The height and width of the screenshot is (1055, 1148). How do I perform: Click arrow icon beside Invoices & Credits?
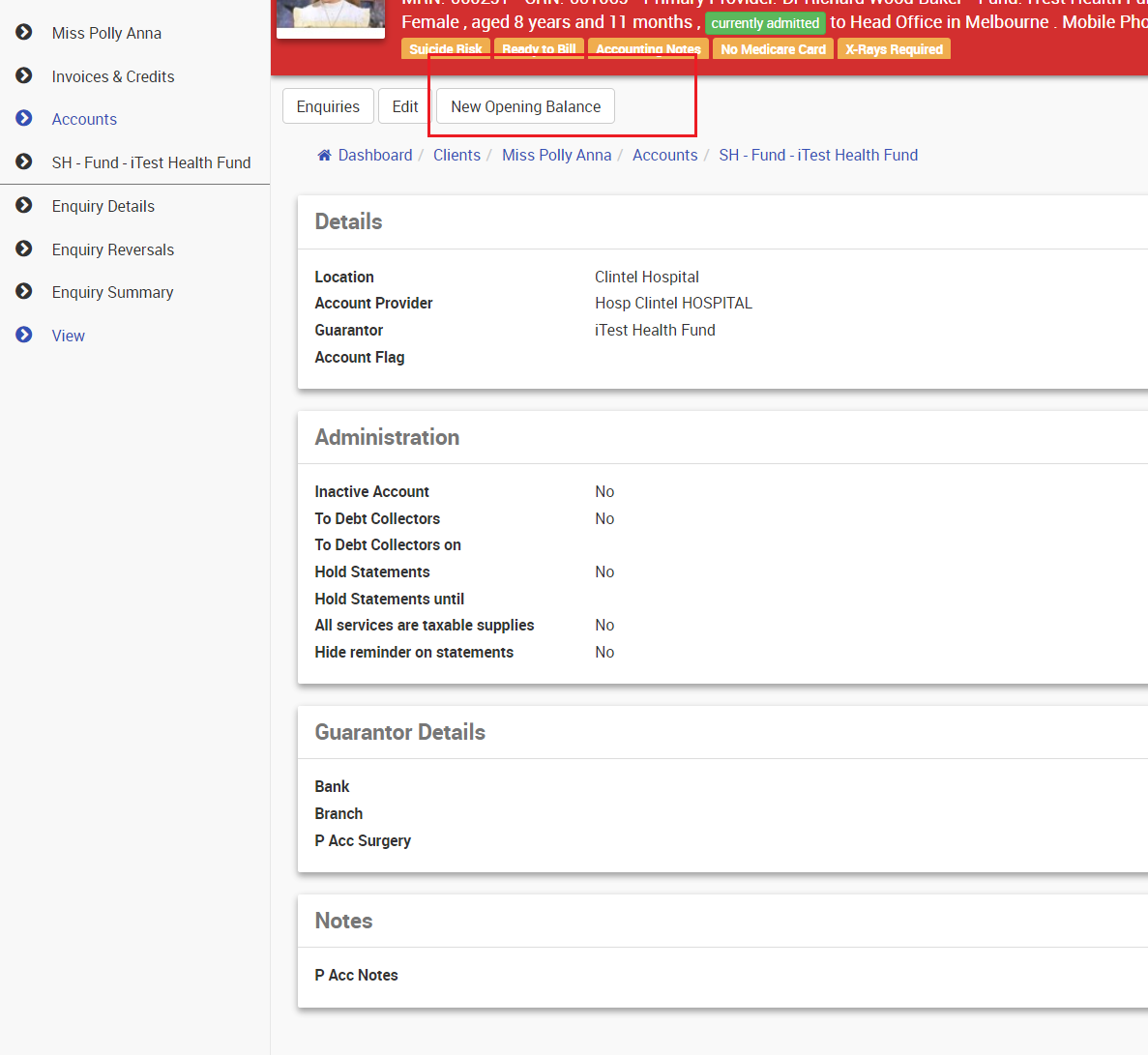24,75
